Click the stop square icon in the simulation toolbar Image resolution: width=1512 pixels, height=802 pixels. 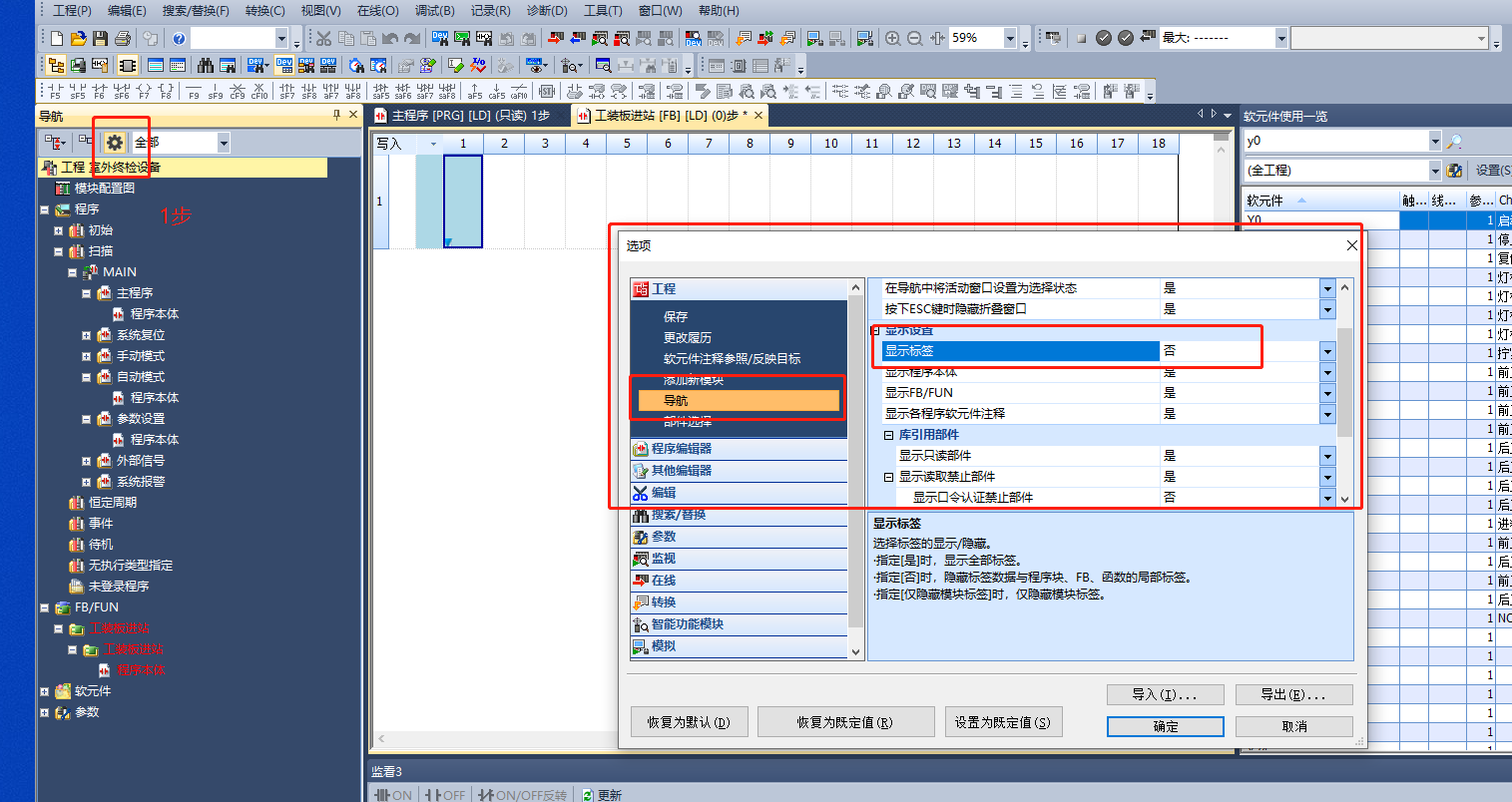coord(1081,38)
